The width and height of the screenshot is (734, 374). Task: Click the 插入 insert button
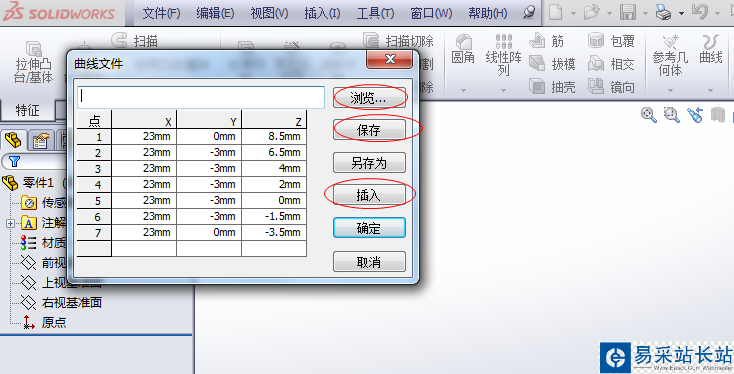click(369, 195)
